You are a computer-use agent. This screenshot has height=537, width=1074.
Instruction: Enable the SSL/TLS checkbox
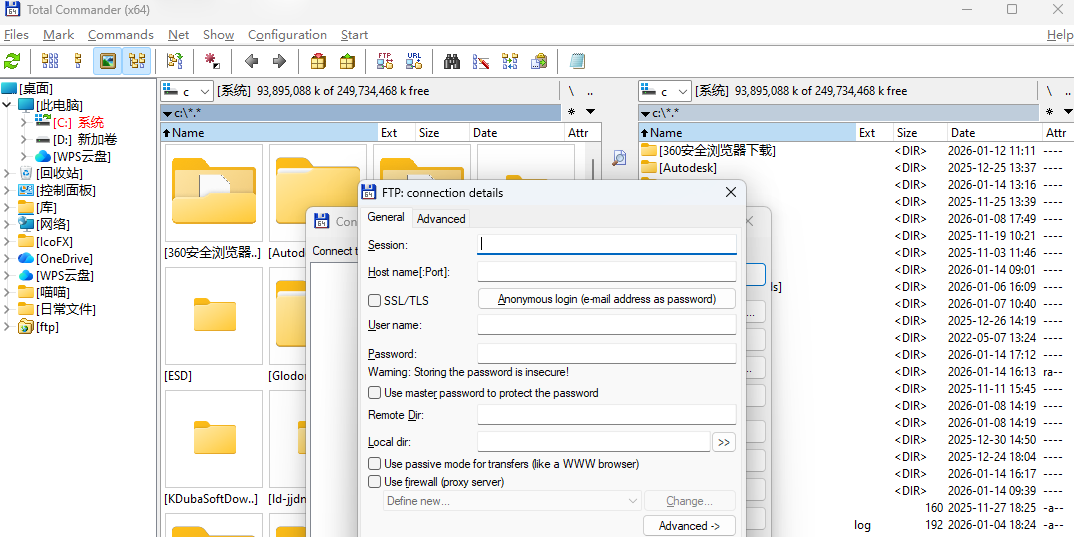click(x=375, y=300)
